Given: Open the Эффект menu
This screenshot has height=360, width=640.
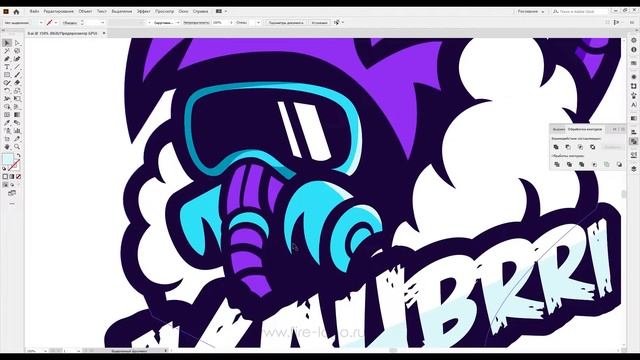Looking at the screenshot, I should tap(144, 11).
